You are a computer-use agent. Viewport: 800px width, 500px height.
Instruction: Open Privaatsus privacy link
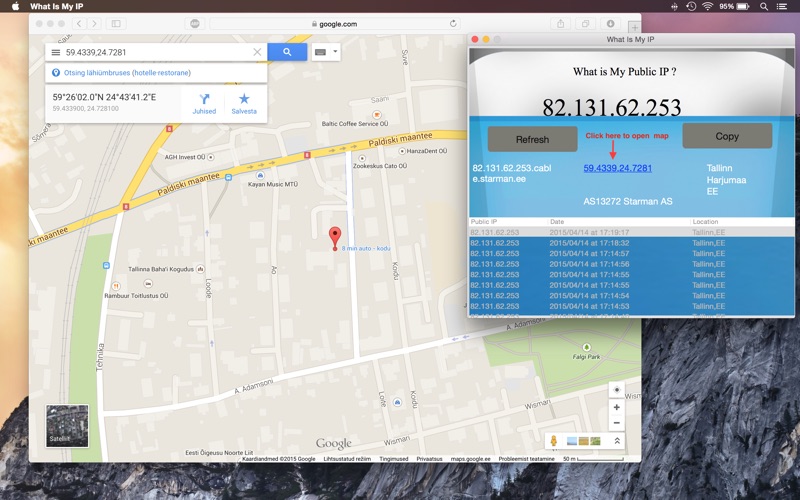pos(429,459)
